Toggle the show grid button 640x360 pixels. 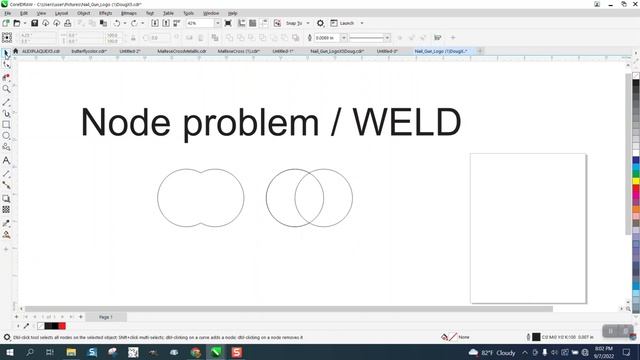(253, 23)
